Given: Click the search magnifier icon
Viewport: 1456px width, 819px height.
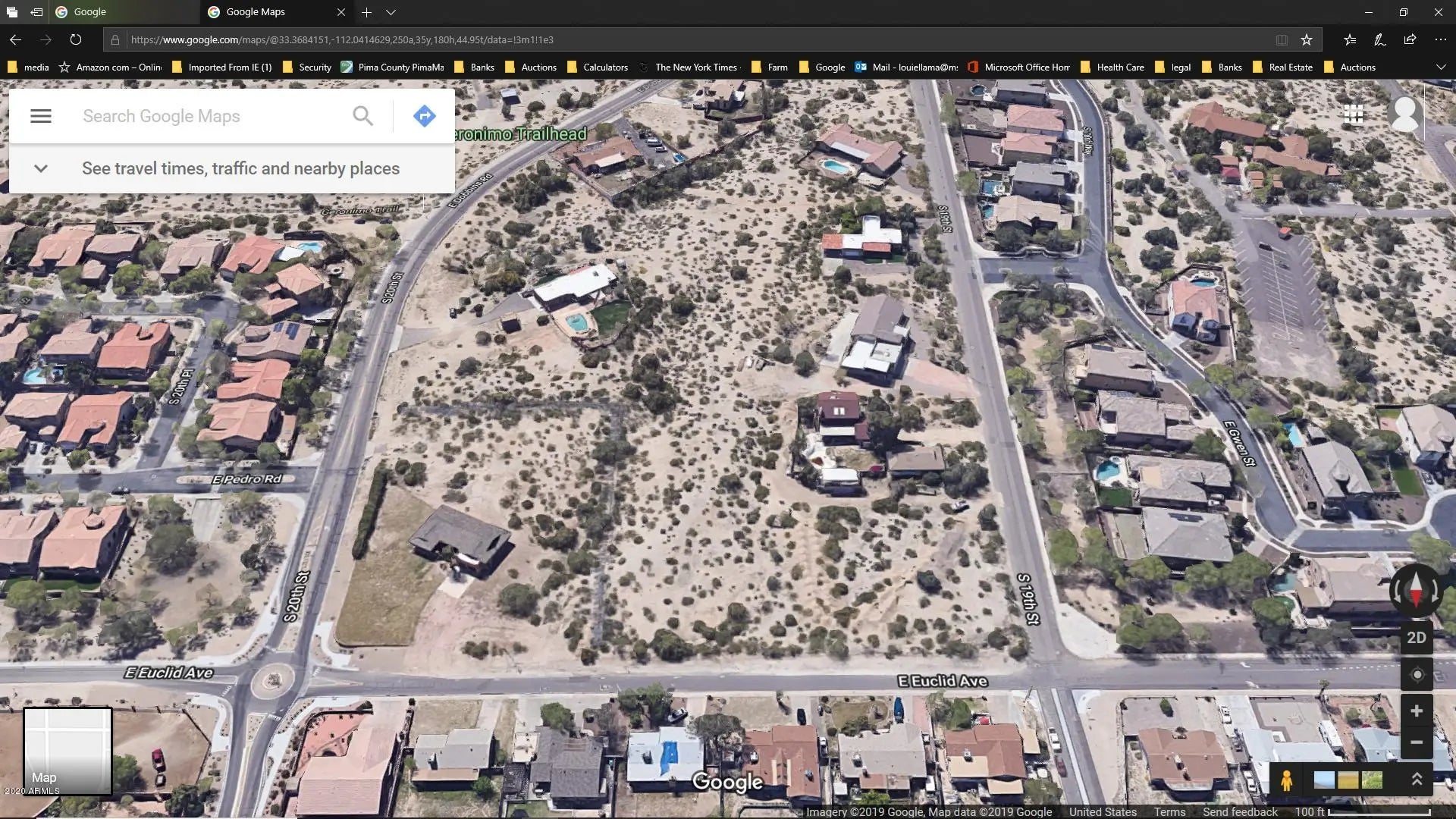Looking at the screenshot, I should click(x=362, y=116).
